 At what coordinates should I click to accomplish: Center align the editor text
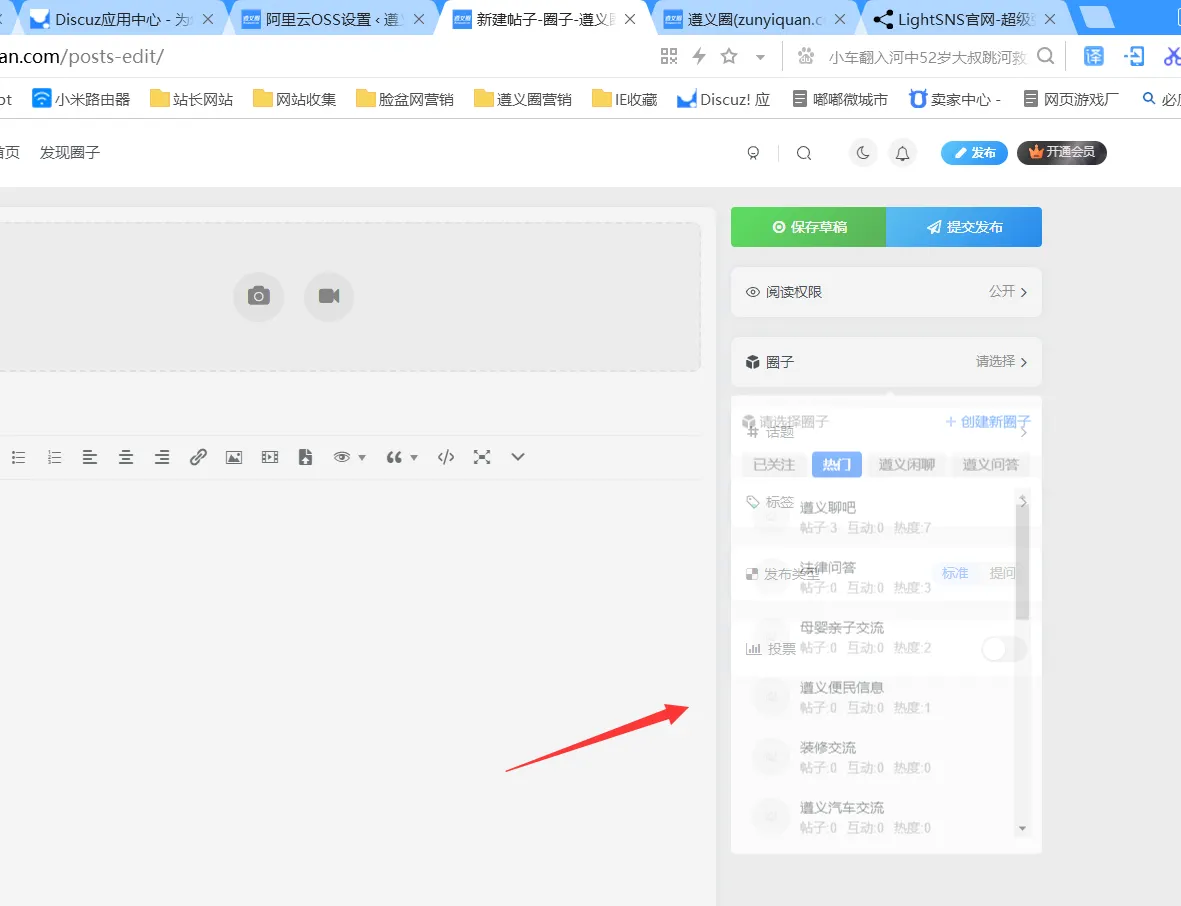(x=126, y=457)
